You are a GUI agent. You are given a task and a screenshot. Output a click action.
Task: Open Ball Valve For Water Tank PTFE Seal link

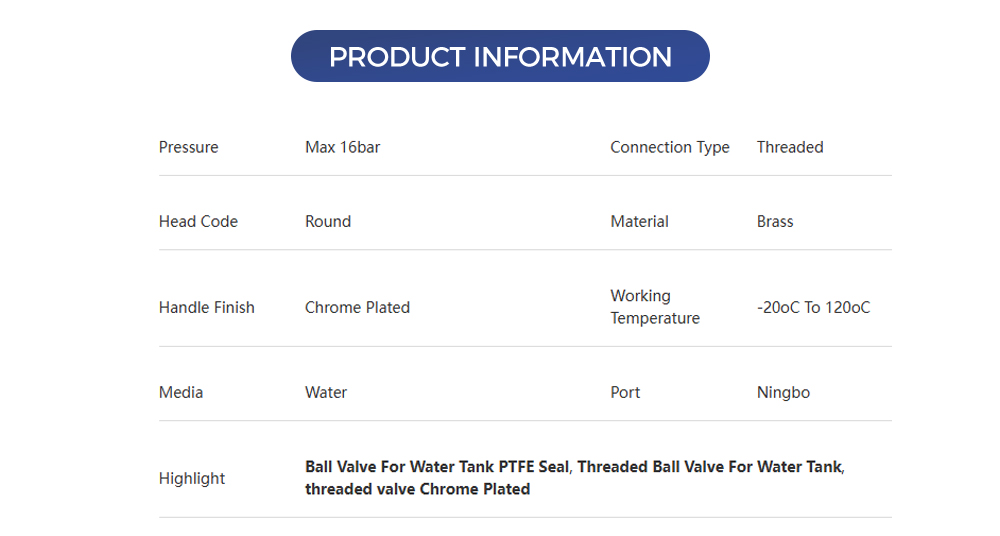tap(437, 466)
